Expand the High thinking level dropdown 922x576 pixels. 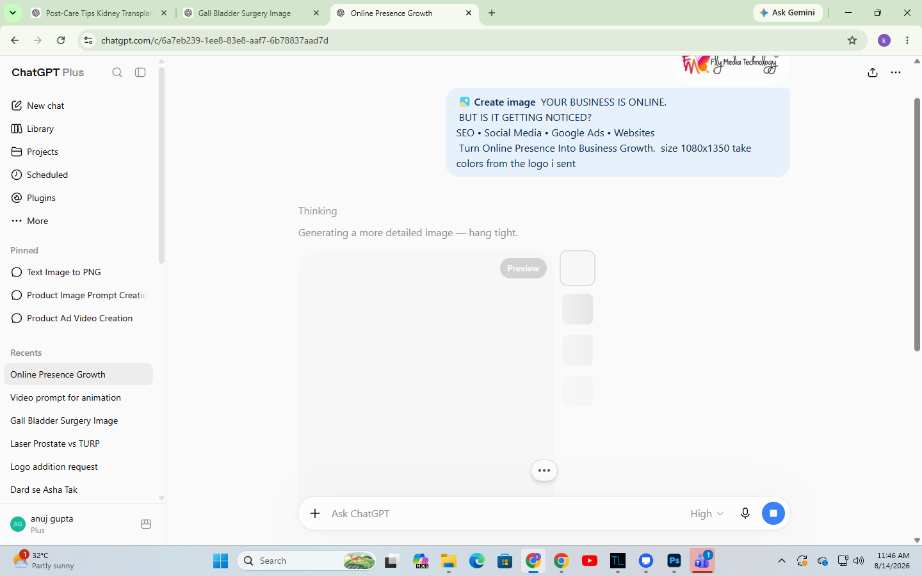click(706, 514)
